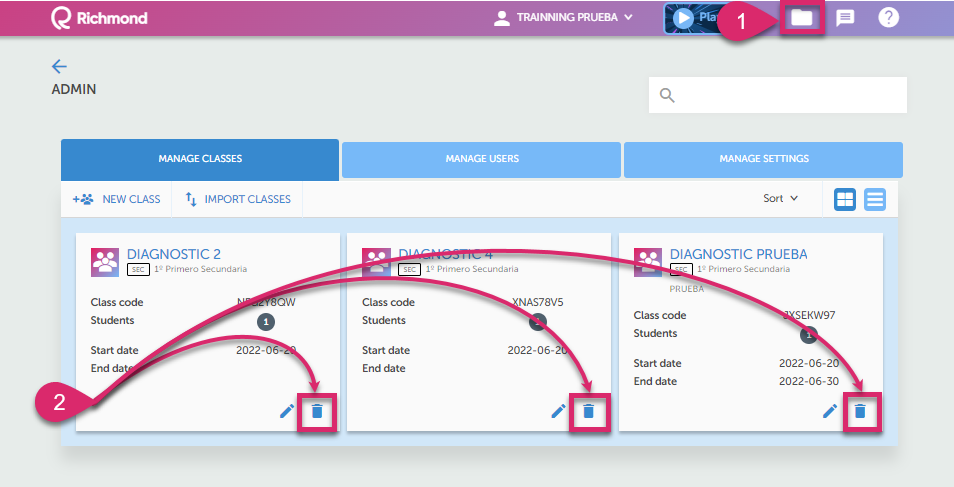
Task: Expand the Sort dropdown
Action: coord(780,199)
